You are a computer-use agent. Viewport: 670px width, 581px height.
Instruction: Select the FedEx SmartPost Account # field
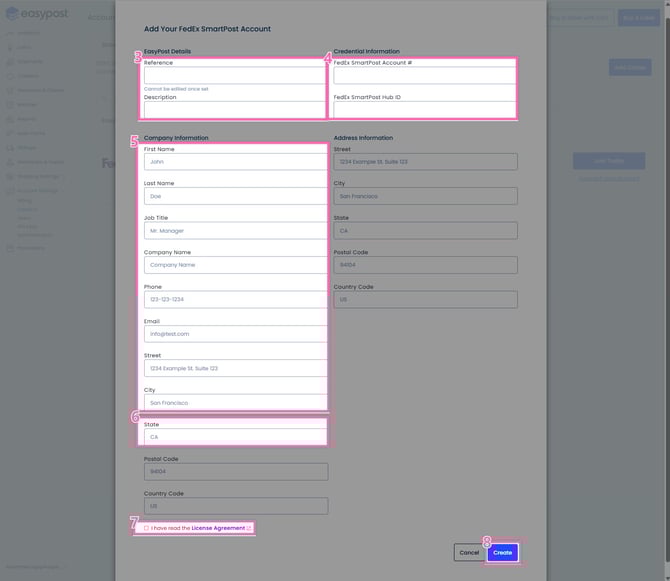[425, 76]
